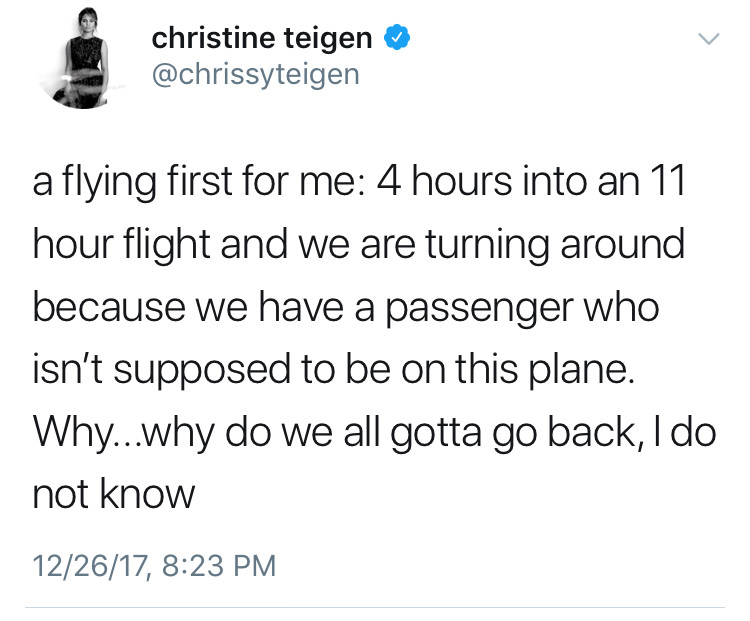Select the line "hour flight and we are turning around"
The height and width of the screenshot is (621, 750).
358,247
